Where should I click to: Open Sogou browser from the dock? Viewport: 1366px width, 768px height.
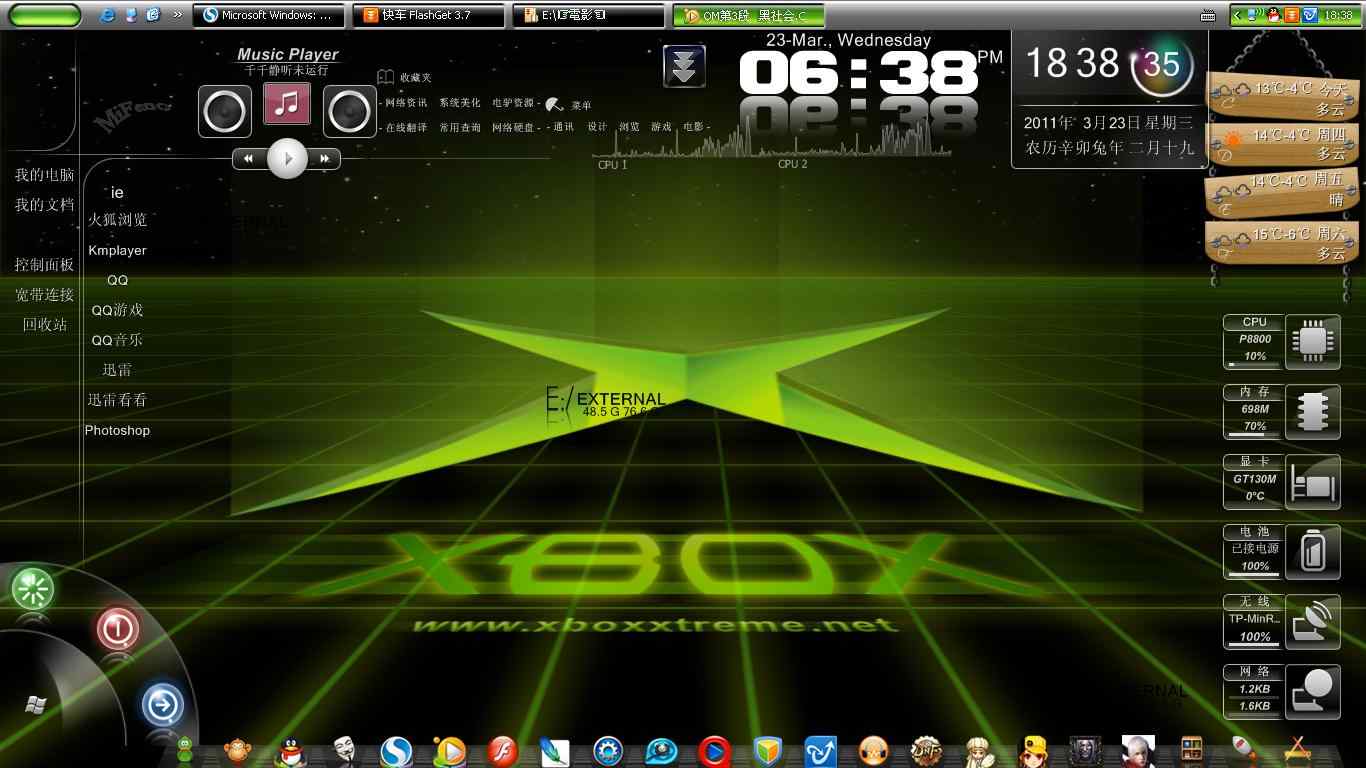pos(397,751)
